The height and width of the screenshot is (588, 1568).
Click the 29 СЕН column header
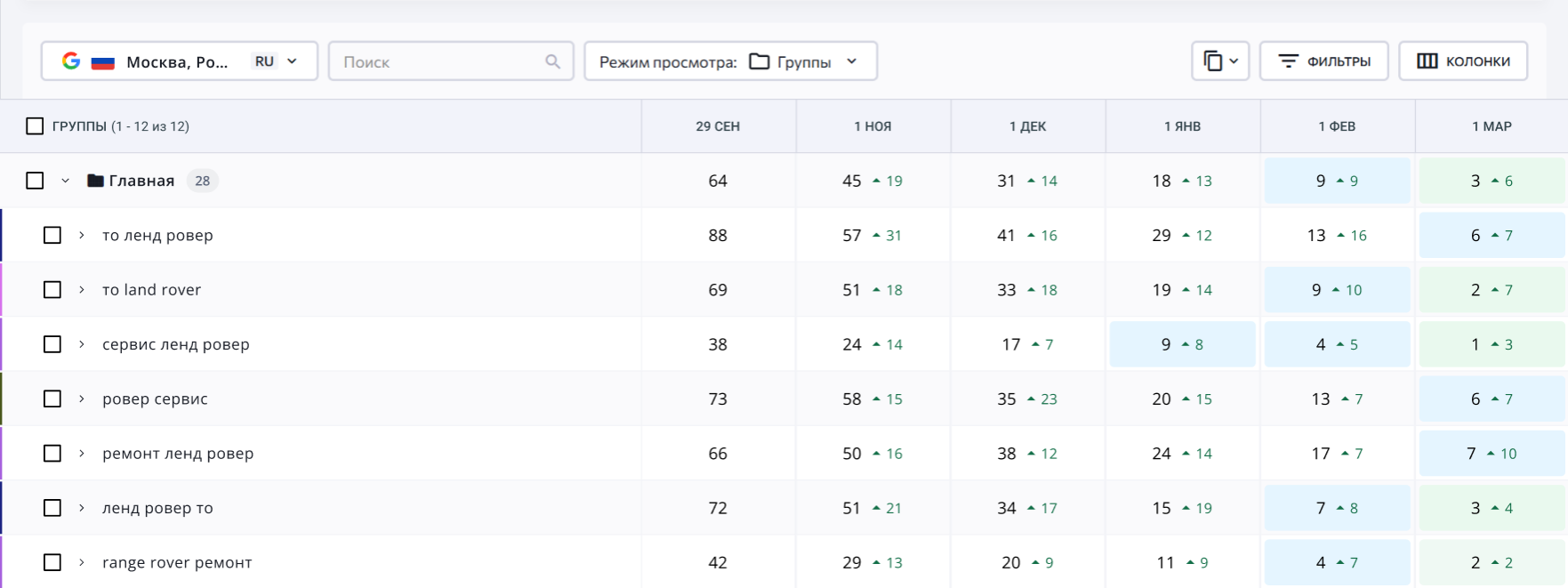coord(718,126)
